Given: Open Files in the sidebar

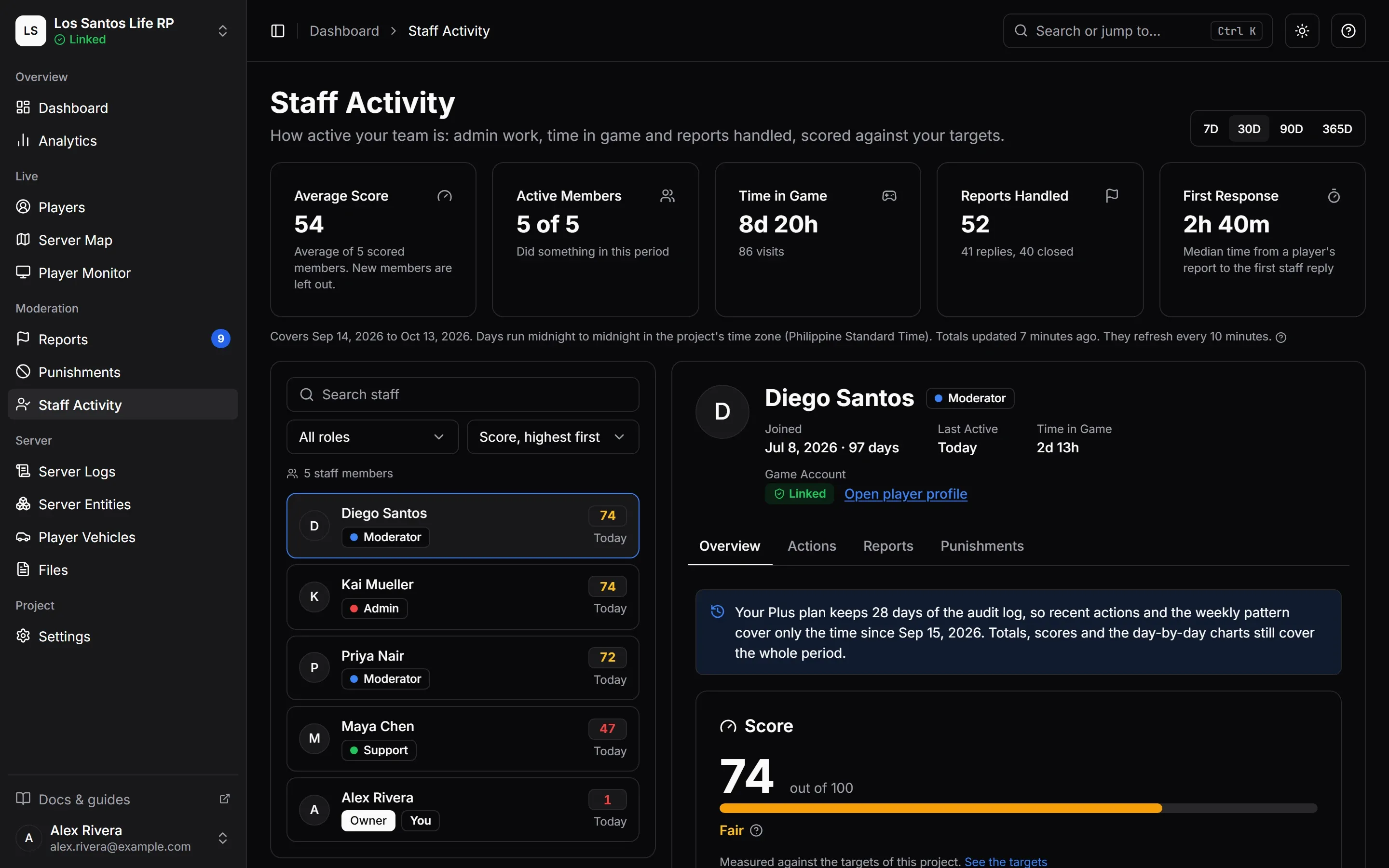Looking at the screenshot, I should pos(123,570).
